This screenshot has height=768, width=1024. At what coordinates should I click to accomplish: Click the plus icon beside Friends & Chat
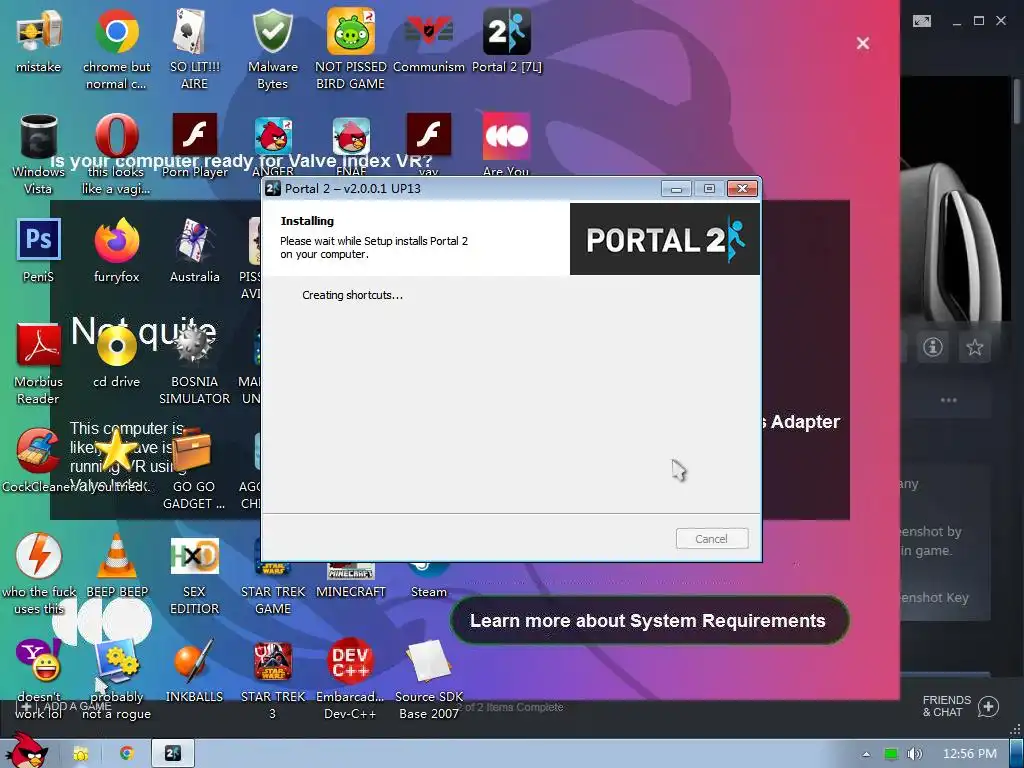(988, 707)
